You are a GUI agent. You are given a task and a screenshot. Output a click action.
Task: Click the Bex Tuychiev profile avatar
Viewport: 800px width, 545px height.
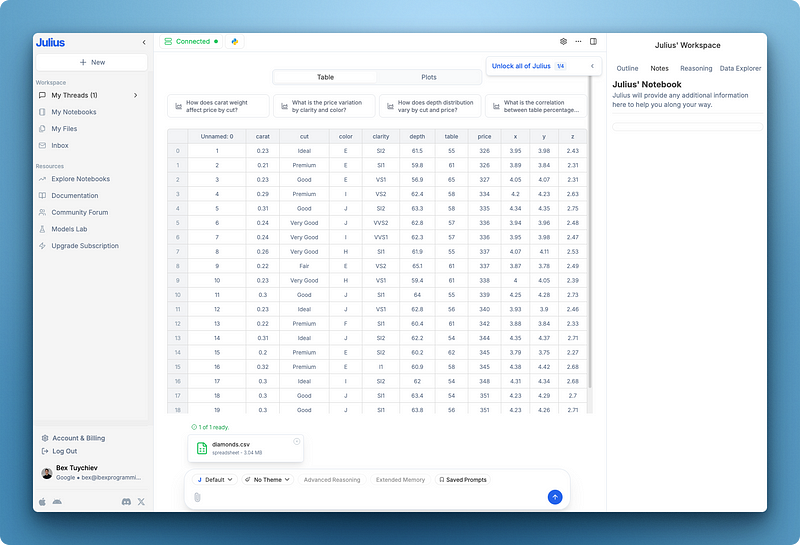(x=47, y=473)
